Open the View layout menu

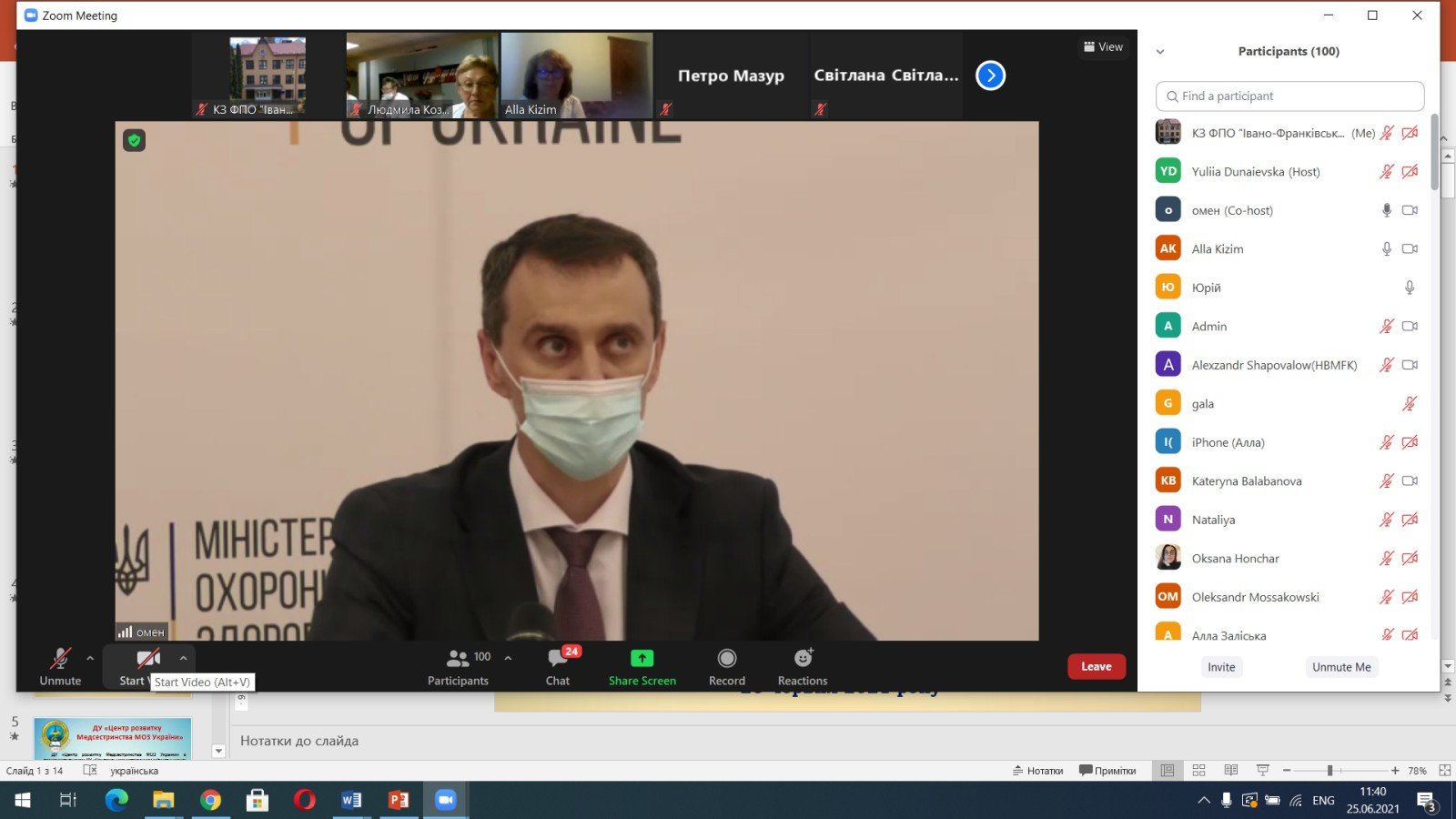(1104, 47)
